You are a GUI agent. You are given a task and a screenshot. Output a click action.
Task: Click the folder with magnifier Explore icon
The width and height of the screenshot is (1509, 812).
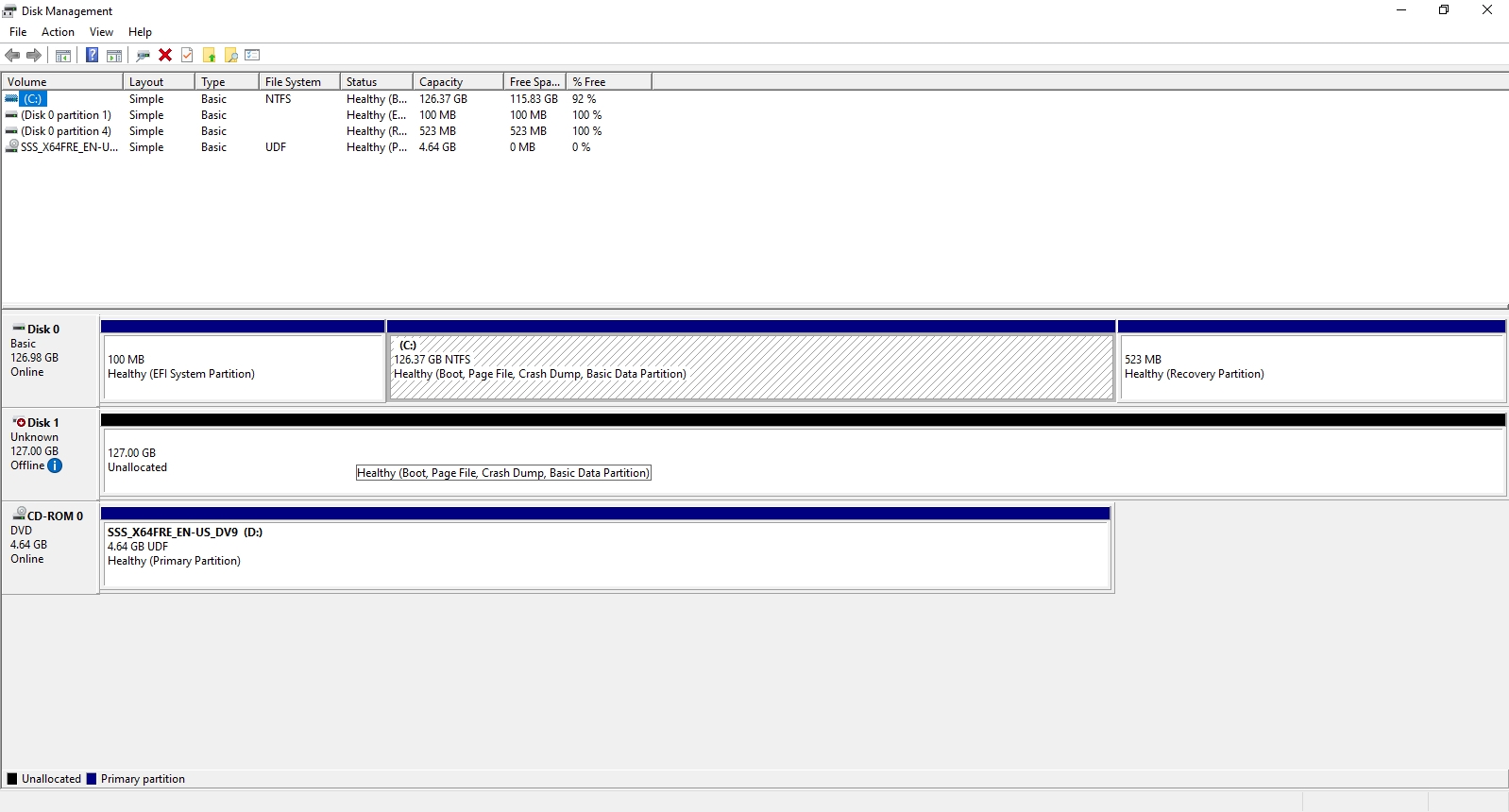click(x=230, y=55)
